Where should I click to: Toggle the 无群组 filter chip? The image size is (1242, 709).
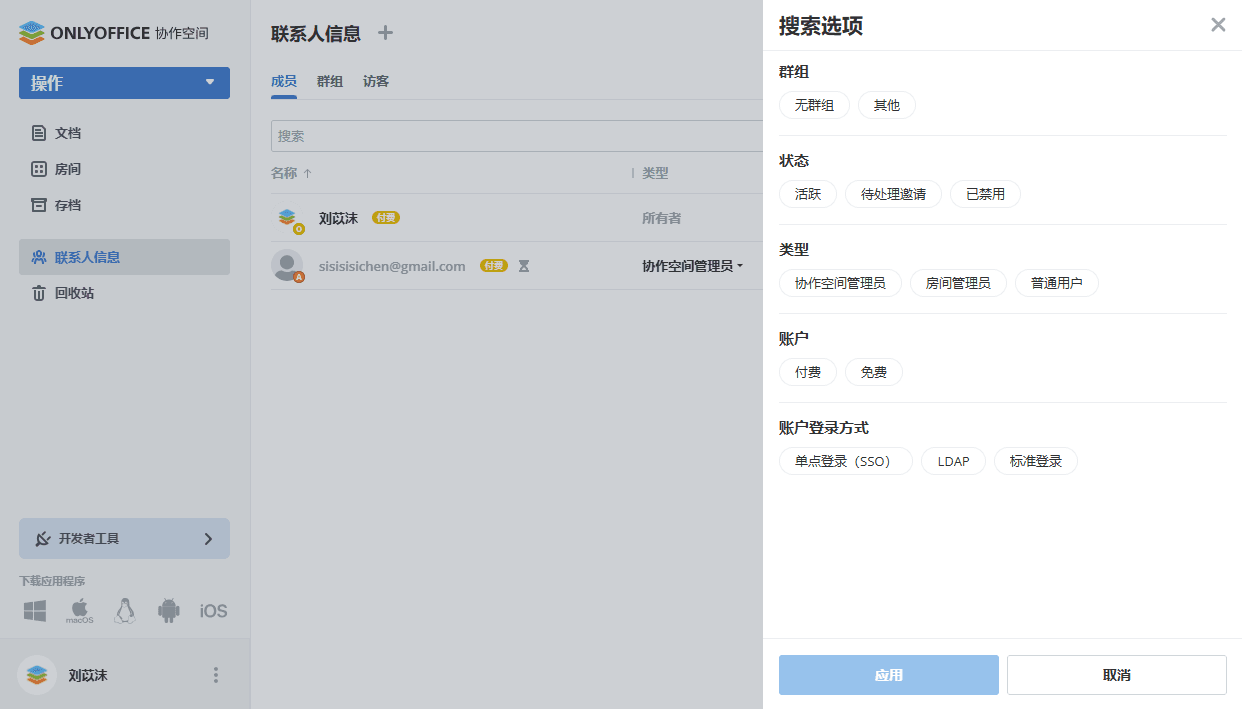pyautogui.click(x=814, y=105)
